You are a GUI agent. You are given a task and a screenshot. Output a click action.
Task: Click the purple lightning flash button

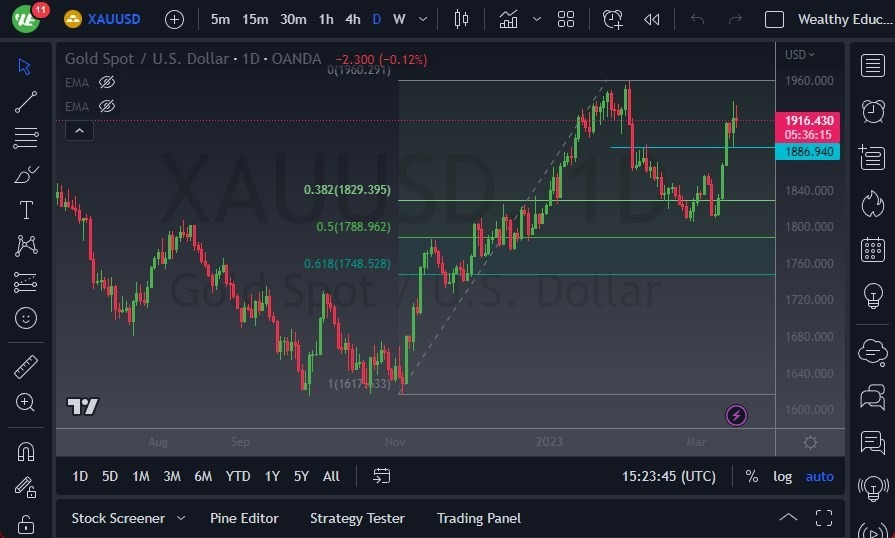pos(736,415)
